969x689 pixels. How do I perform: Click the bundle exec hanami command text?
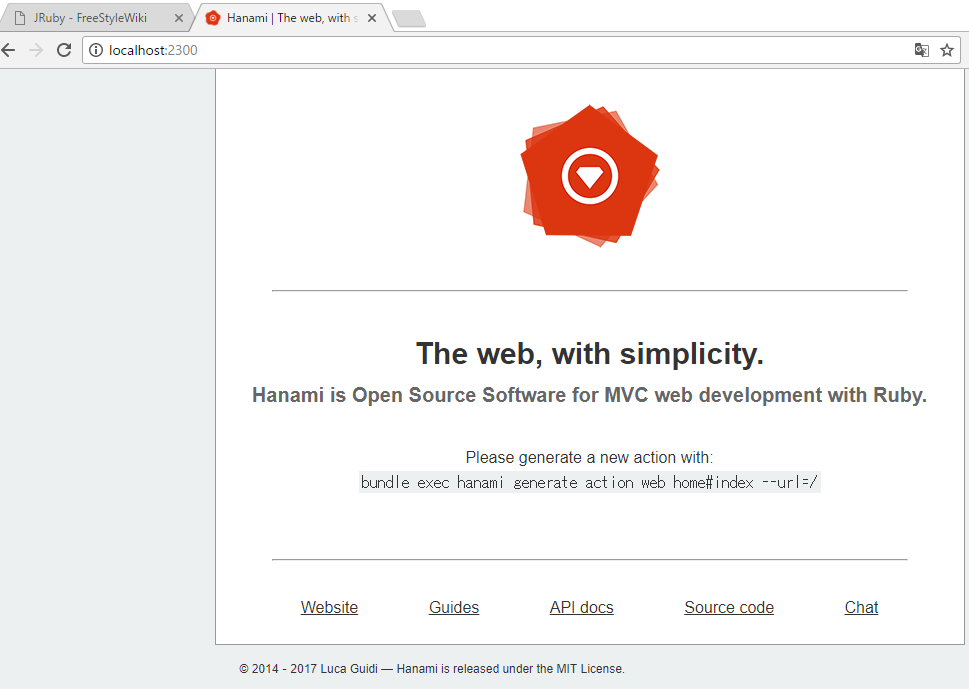coord(590,482)
